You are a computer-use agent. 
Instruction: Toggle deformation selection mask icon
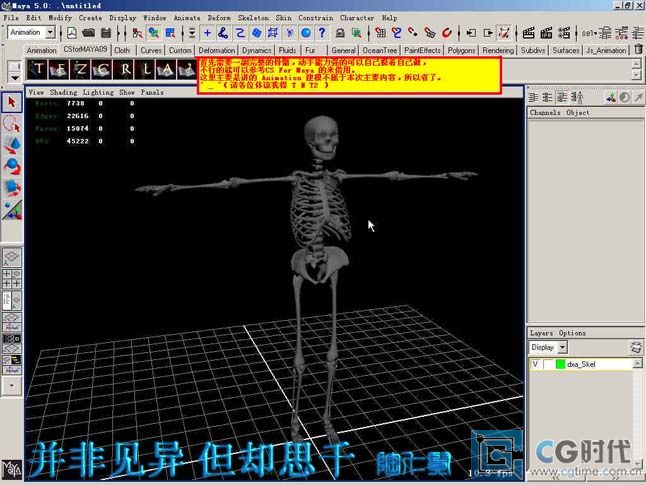coord(273,33)
